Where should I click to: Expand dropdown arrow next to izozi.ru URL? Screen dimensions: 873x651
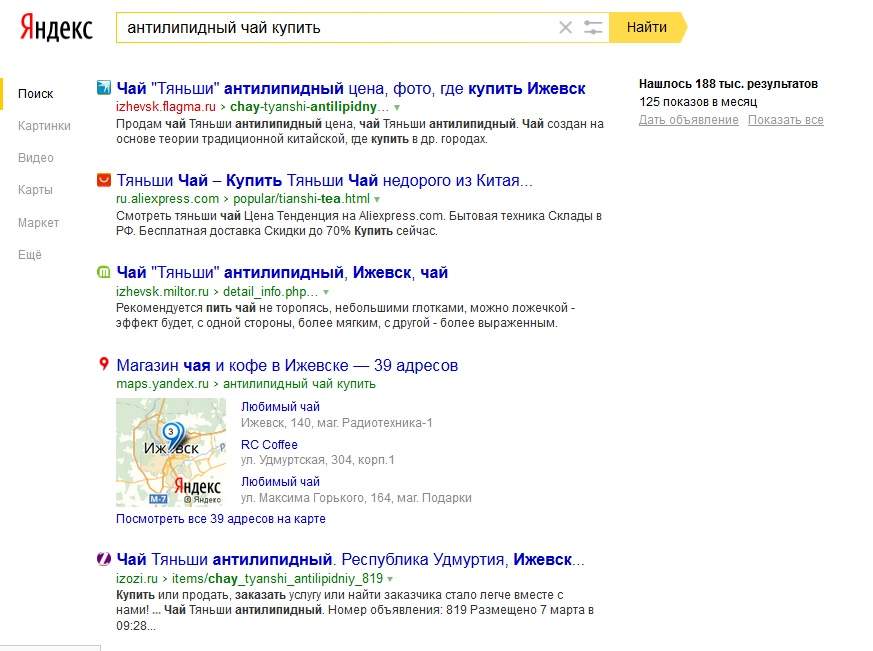click(390, 579)
